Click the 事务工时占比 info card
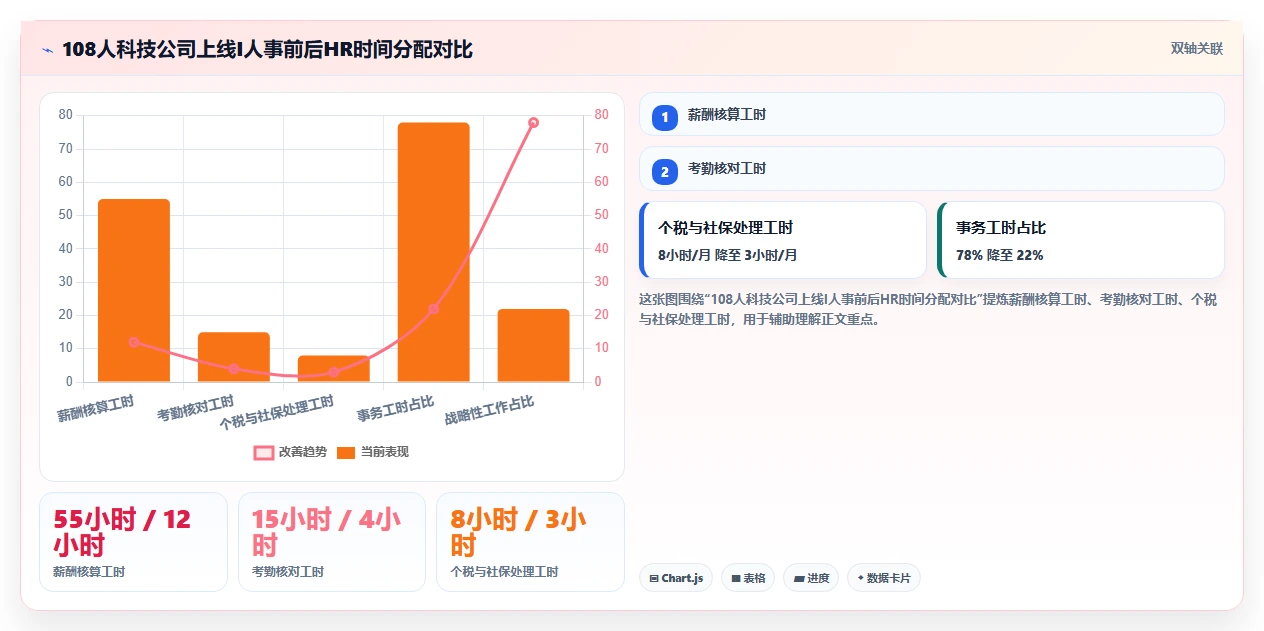 1081,240
